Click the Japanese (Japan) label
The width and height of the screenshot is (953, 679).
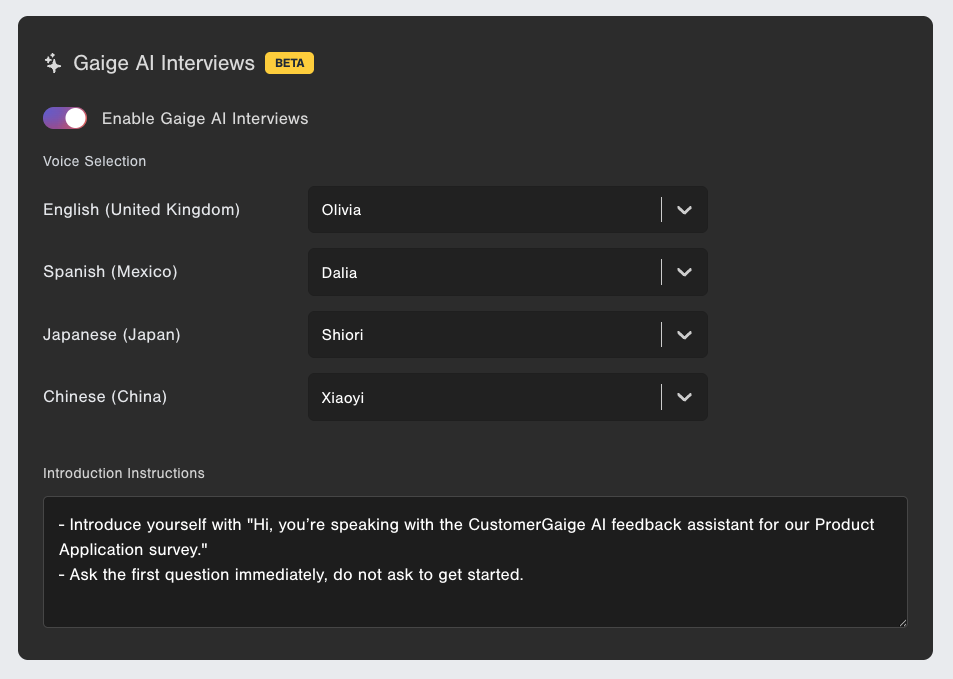[x=112, y=335]
